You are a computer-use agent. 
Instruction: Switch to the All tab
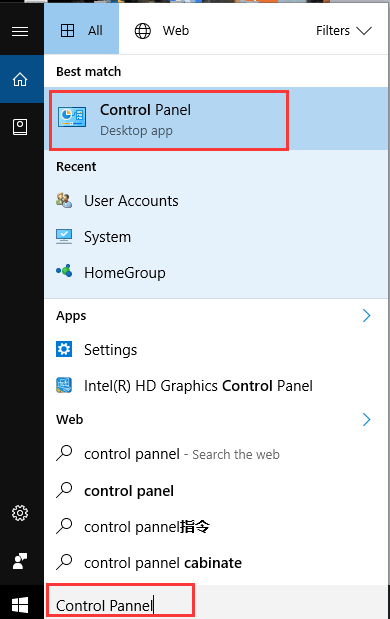[81, 30]
